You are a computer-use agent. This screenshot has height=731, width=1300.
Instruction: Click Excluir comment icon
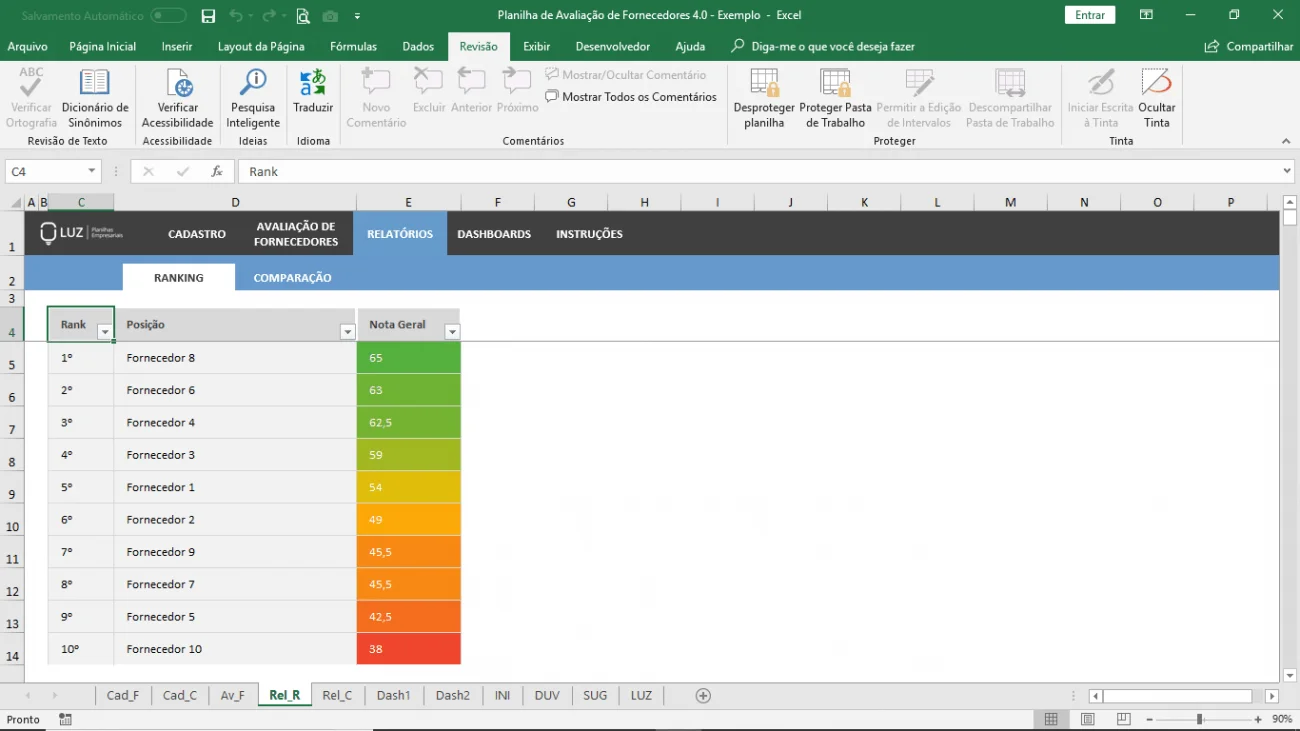429,90
